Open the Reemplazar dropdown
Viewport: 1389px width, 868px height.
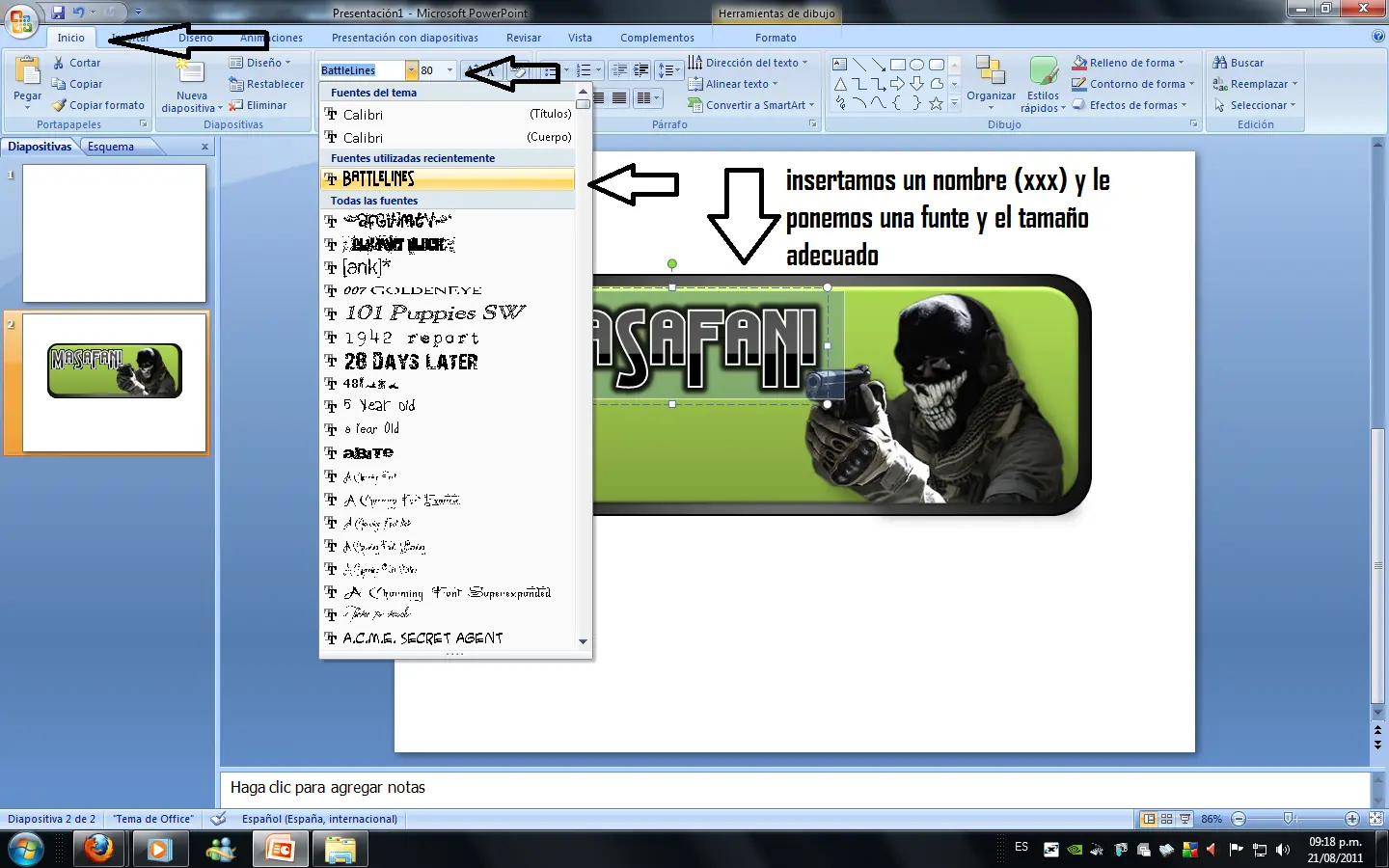click(1256, 84)
